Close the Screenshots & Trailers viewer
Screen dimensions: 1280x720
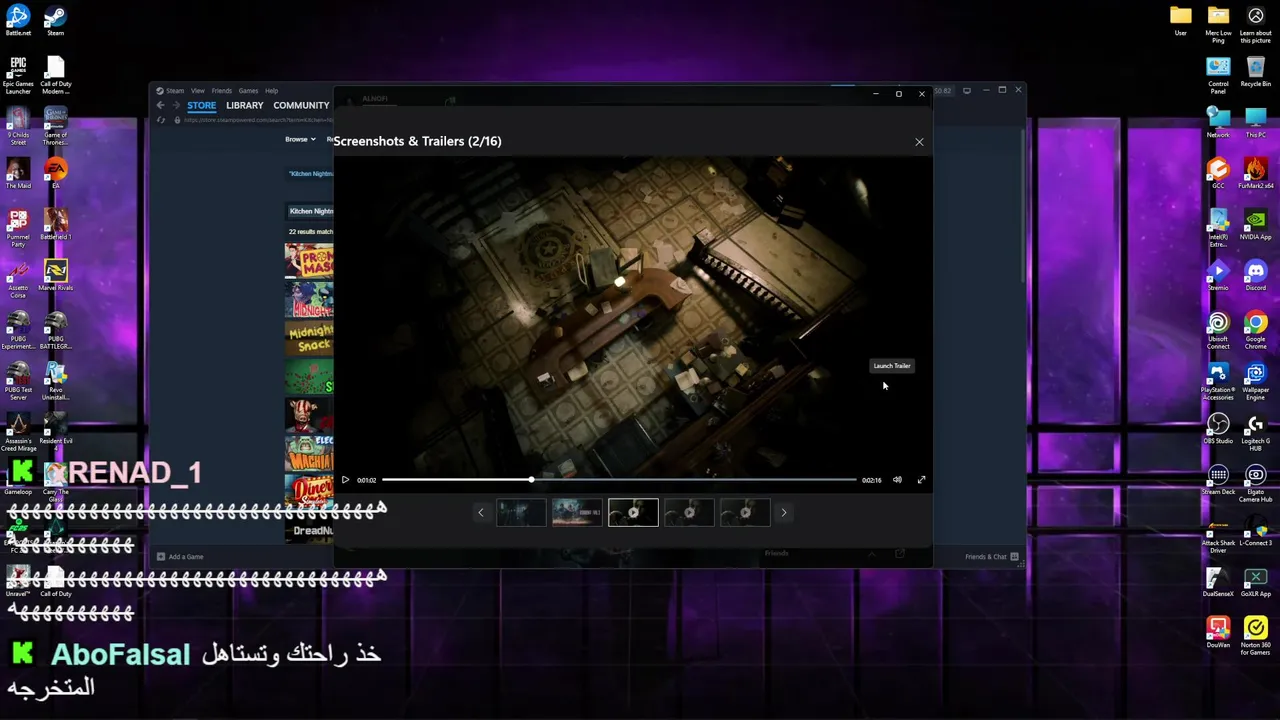(919, 142)
